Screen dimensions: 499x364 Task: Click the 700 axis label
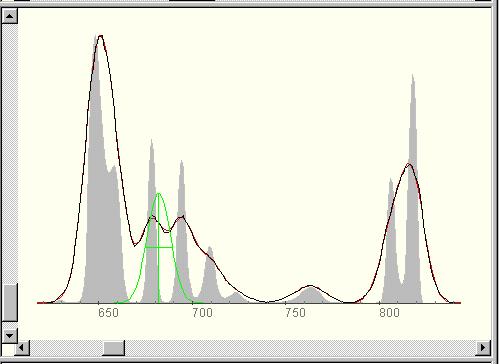pyautogui.click(x=202, y=313)
